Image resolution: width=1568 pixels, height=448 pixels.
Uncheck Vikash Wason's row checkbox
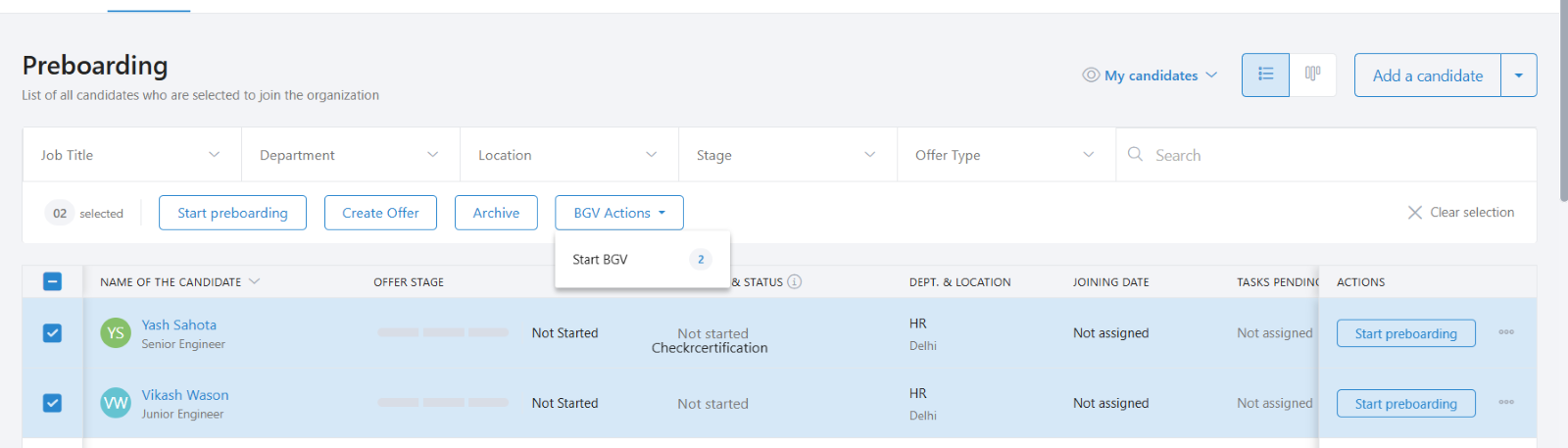click(x=53, y=403)
